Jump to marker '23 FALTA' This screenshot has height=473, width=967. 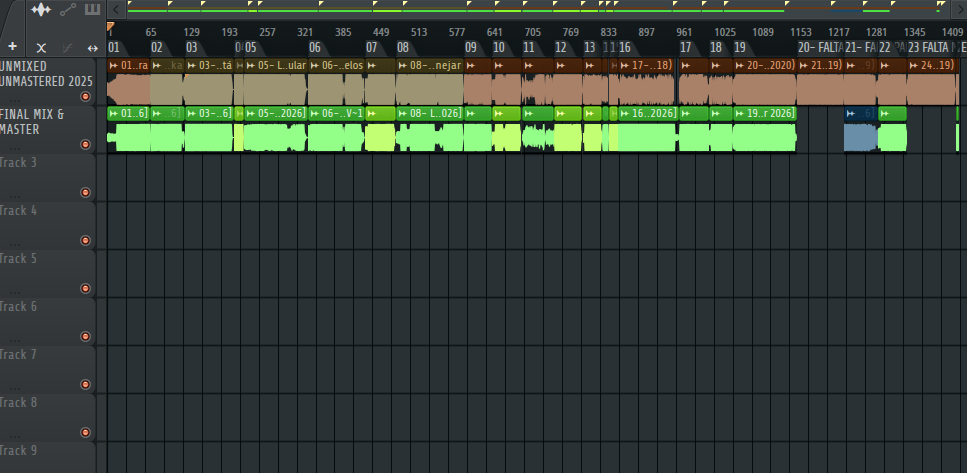929,47
